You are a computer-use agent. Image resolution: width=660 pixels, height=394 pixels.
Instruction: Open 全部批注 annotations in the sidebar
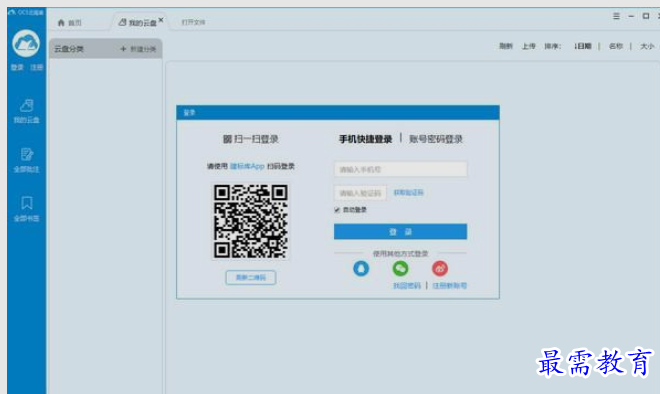click(x=26, y=160)
